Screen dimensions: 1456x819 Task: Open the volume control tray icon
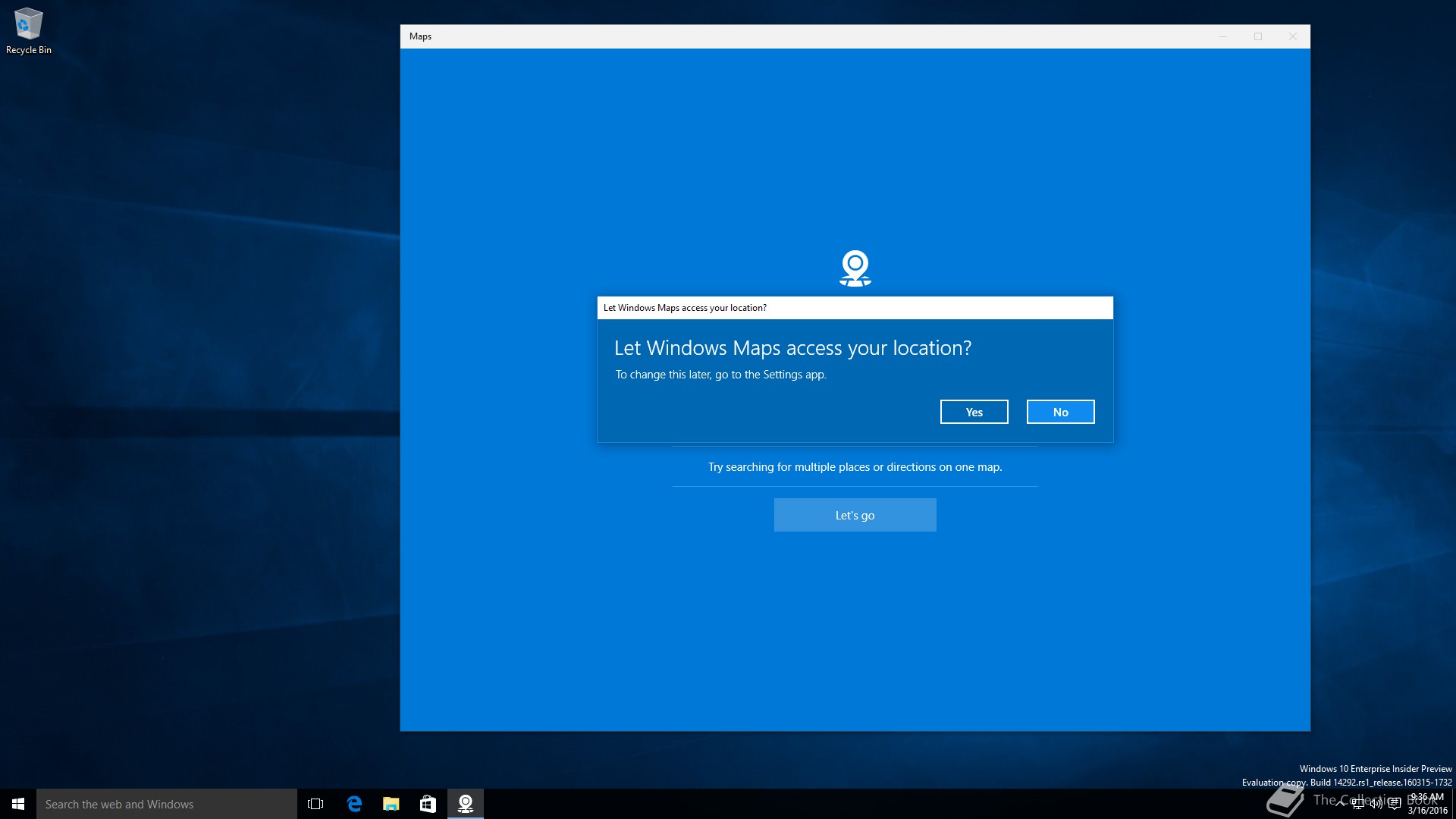tap(1376, 804)
